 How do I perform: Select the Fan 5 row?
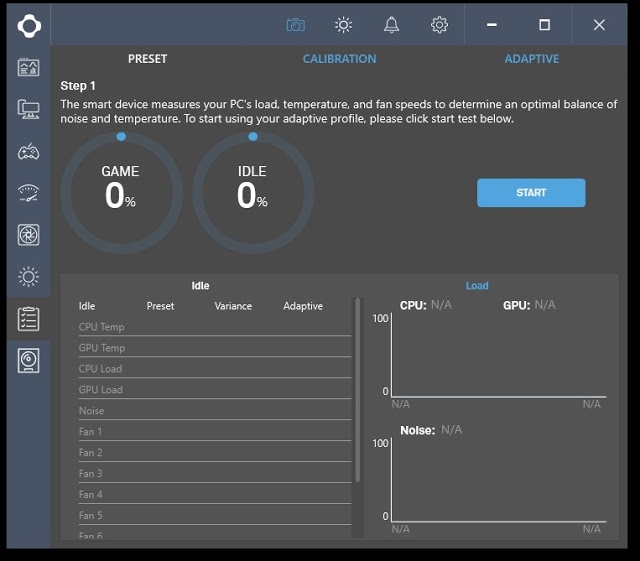215,516
